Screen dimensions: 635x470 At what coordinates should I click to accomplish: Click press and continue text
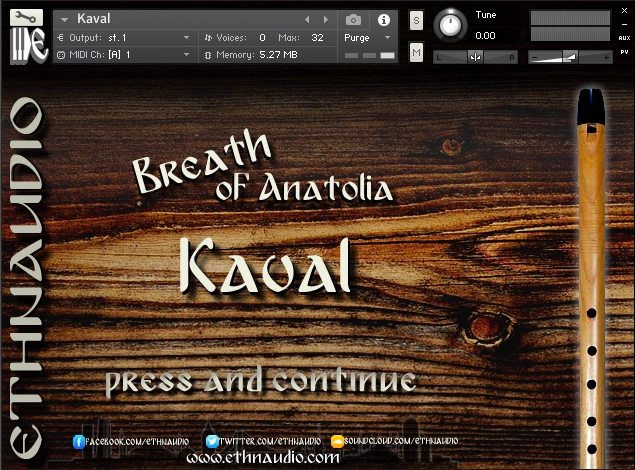260,381
